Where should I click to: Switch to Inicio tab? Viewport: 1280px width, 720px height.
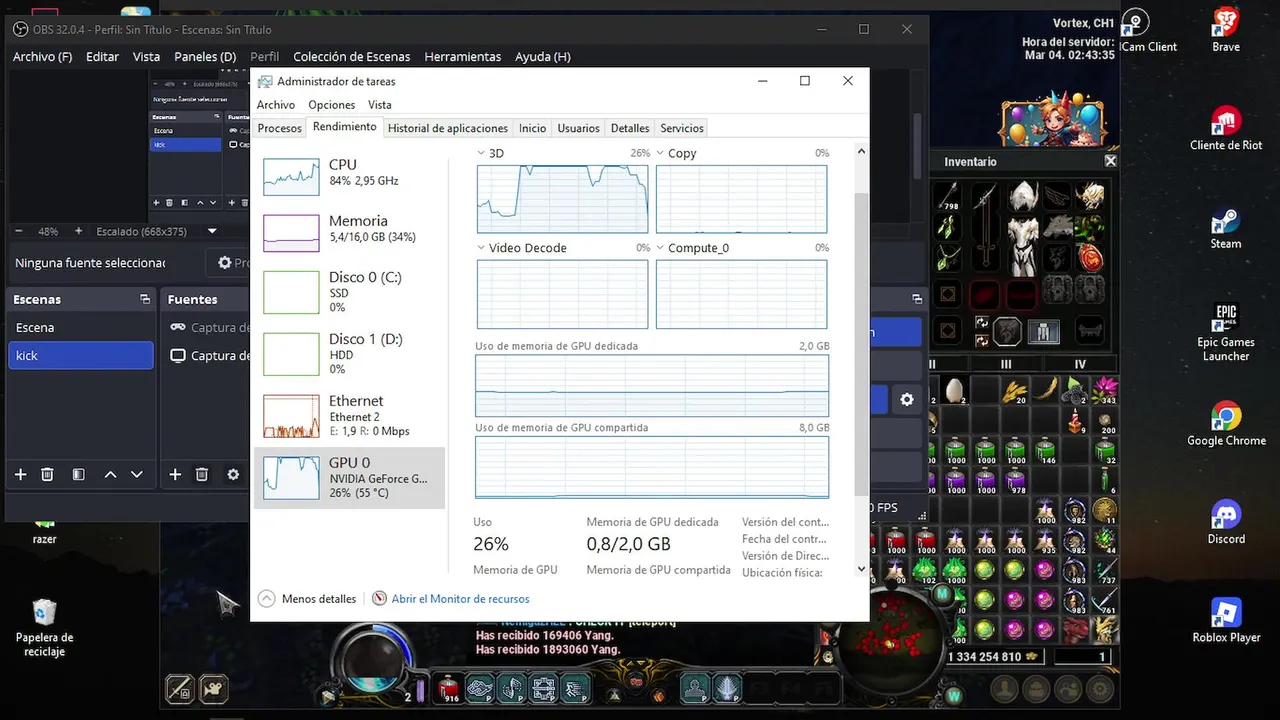coord(532,128)
